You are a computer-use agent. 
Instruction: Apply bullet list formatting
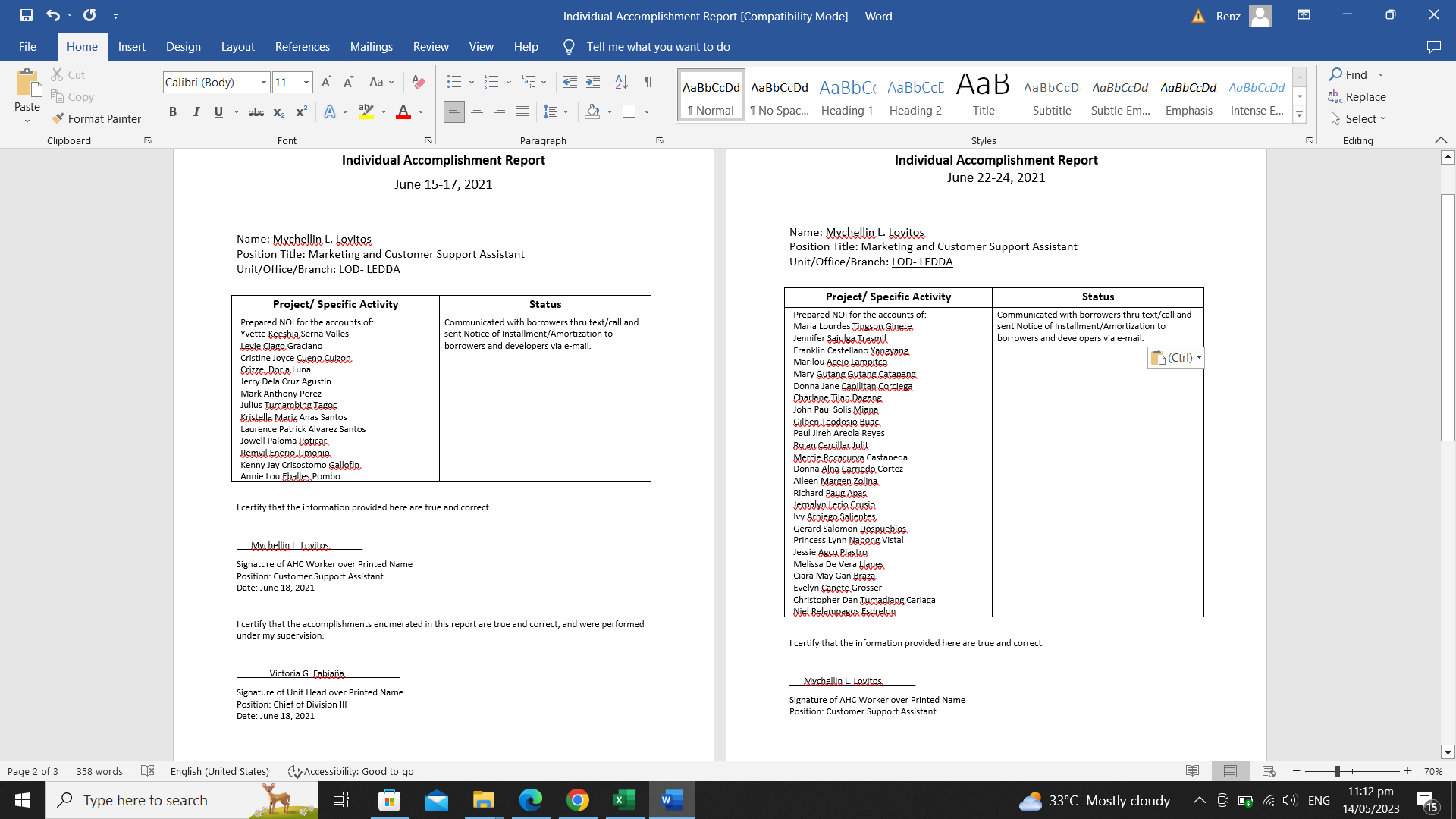pyautogui.click(x=454, y=82)
